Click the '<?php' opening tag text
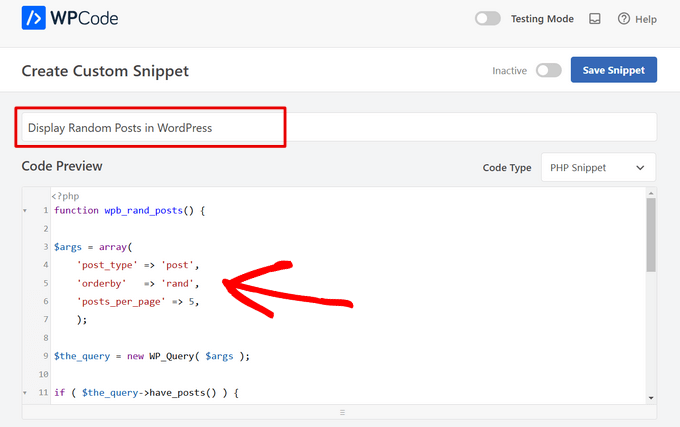Viewport: 680px width, 427px height. tap(65, 196)
